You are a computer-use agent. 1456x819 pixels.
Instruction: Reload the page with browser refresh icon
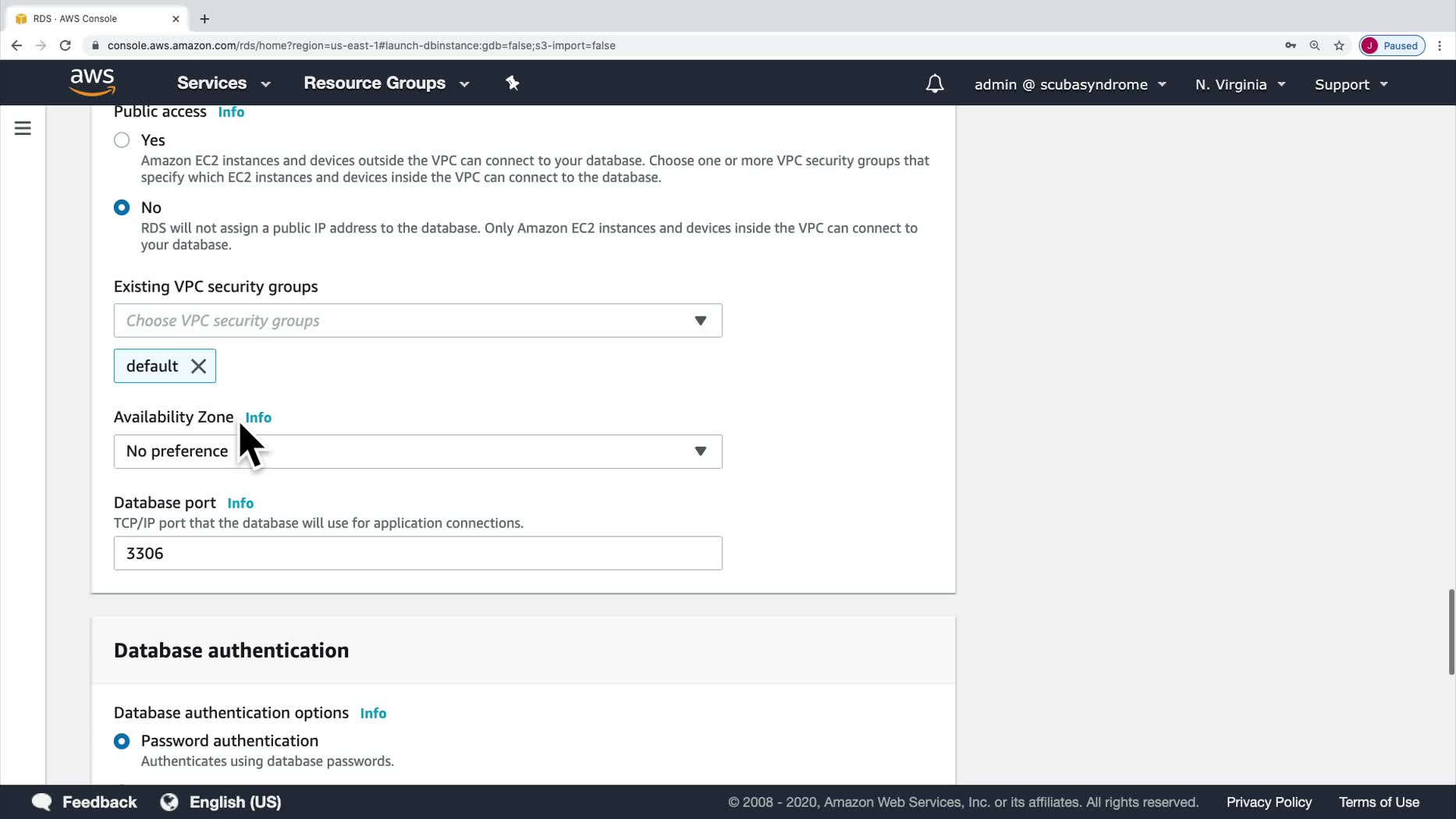coord(66,45)
